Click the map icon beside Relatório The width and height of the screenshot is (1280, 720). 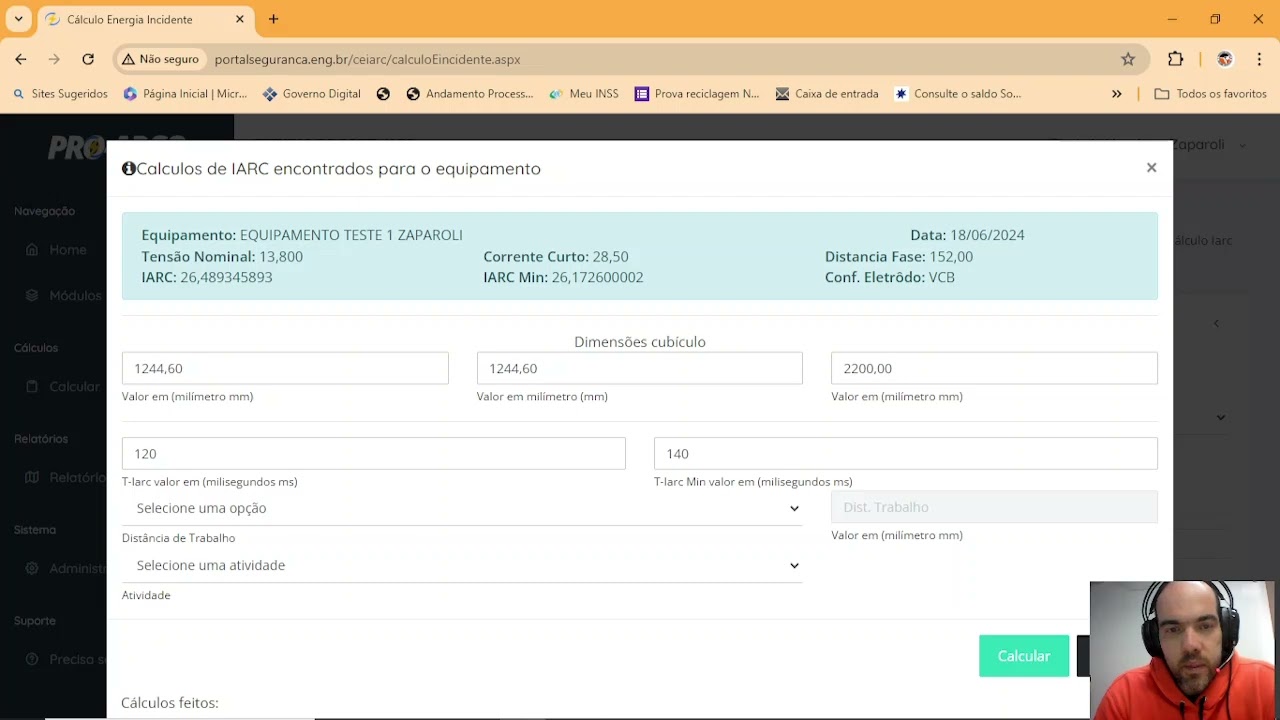pos(32,478)
